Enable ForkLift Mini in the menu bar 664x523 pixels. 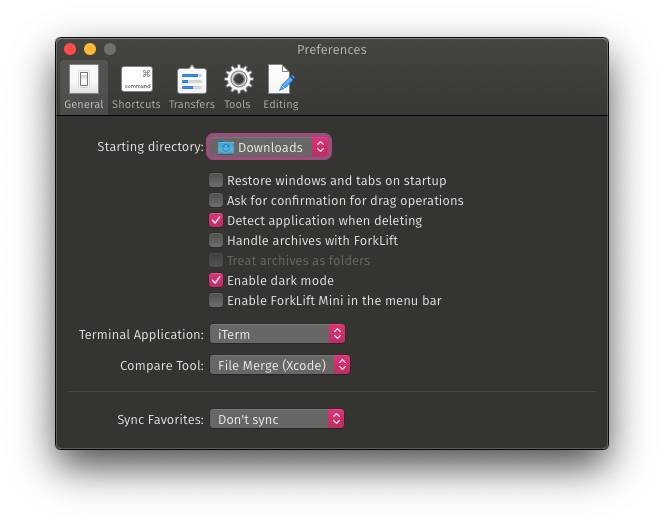pos(216,300)
